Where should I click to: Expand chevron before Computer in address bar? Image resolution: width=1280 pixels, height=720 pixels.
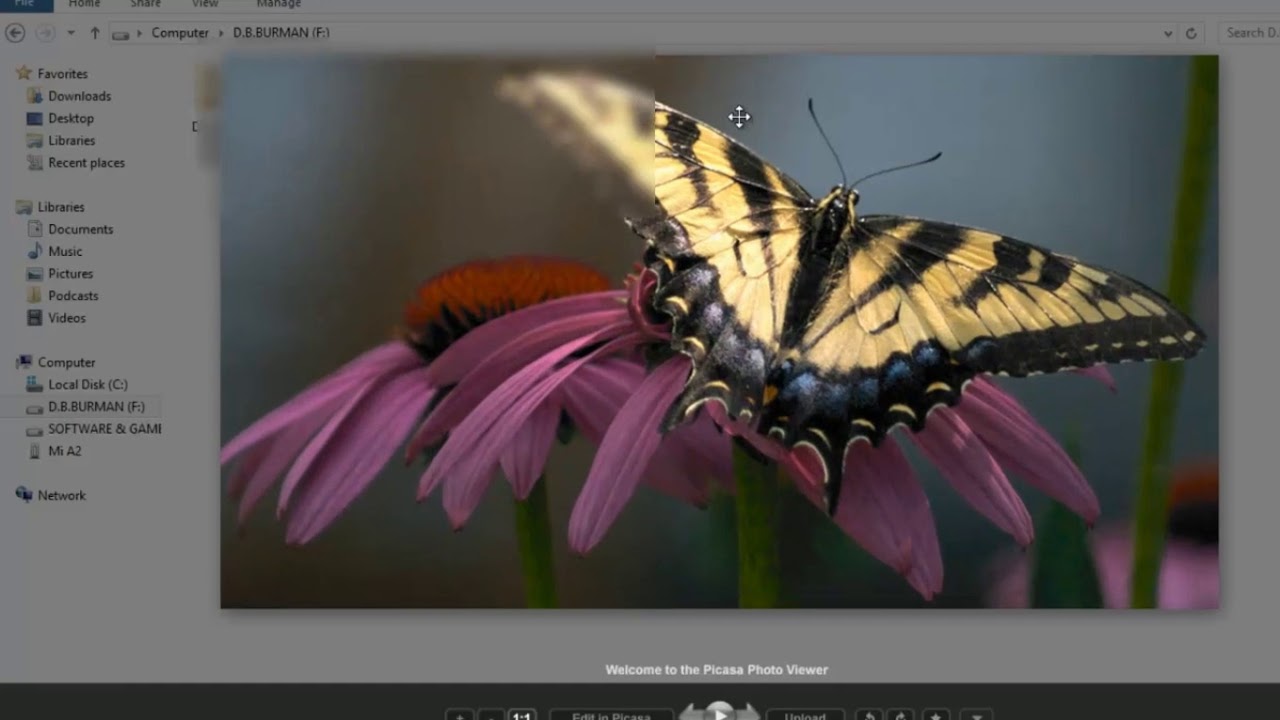(x=140, y=33)
